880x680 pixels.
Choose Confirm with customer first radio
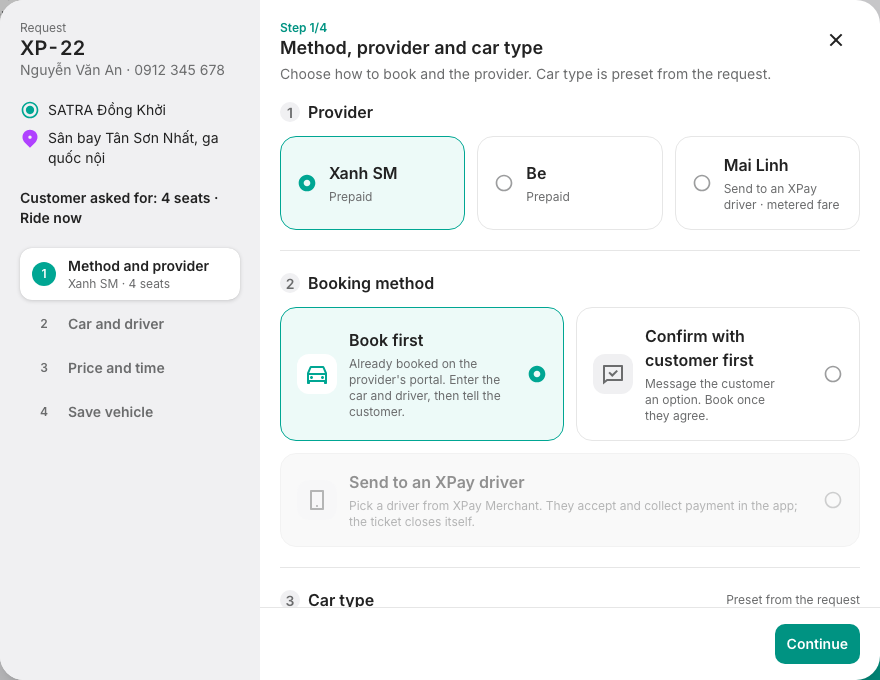(833, 374)
